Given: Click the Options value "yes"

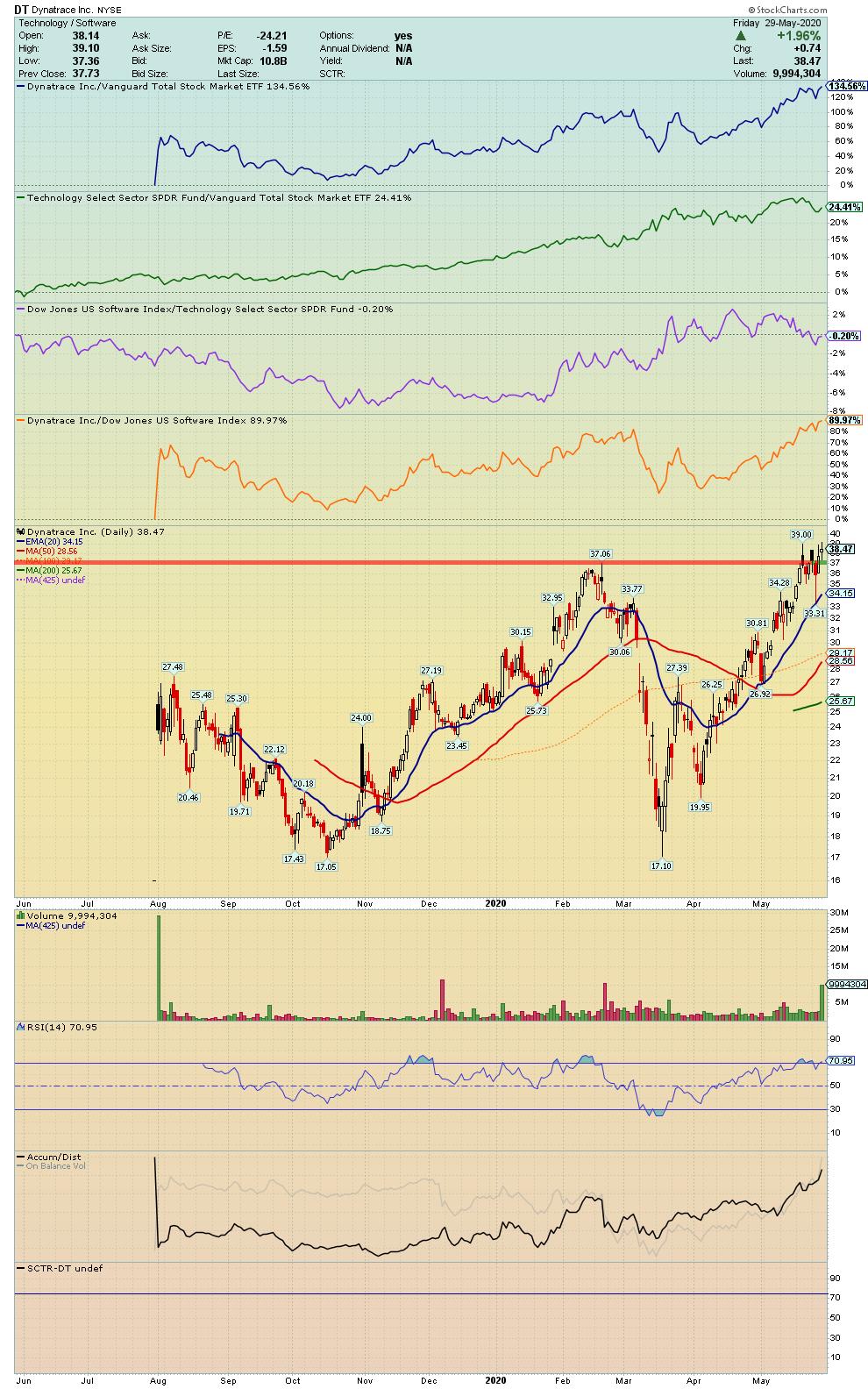Looking at the screenshot, I should (403, 36).
